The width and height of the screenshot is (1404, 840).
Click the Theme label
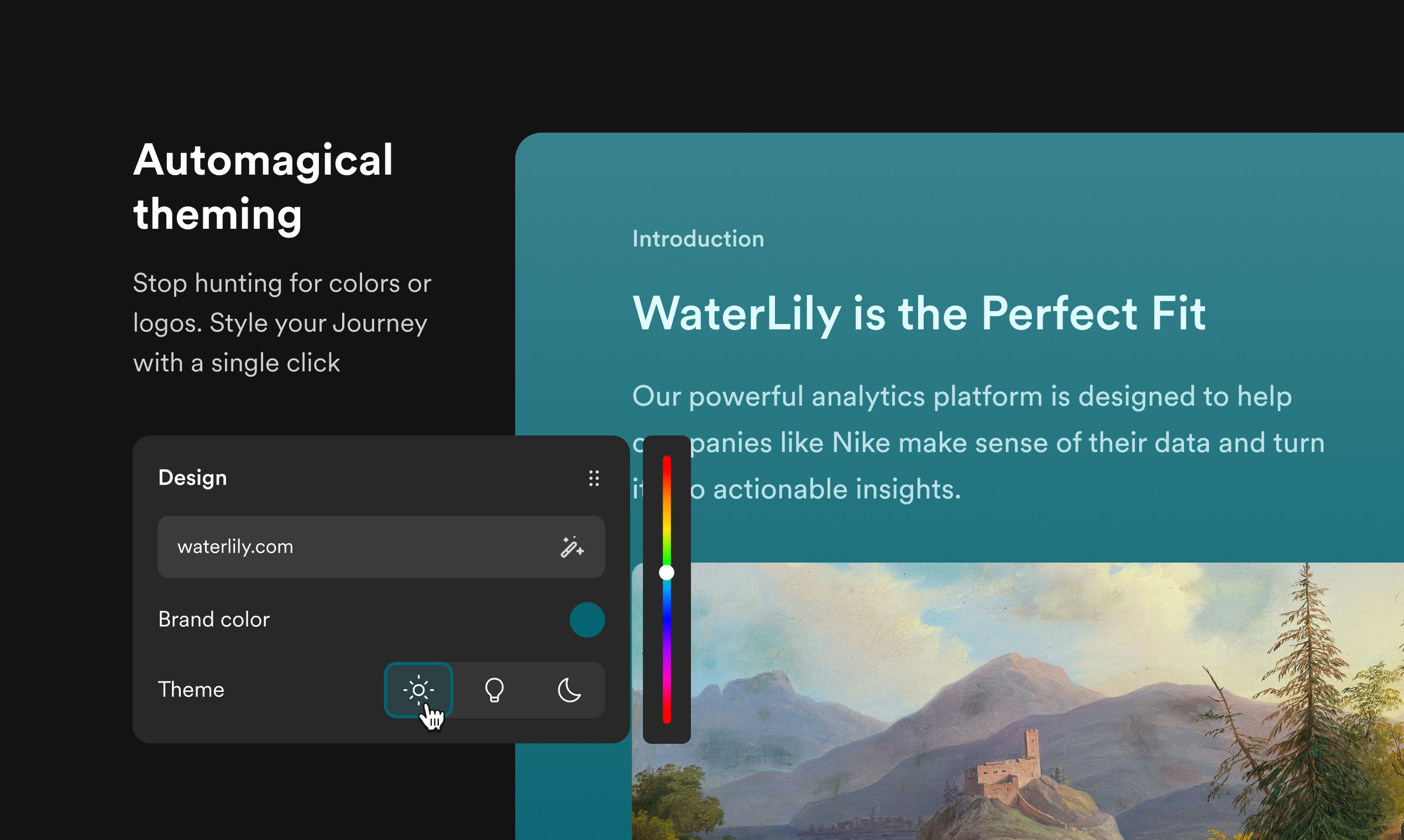click(191, 690)
